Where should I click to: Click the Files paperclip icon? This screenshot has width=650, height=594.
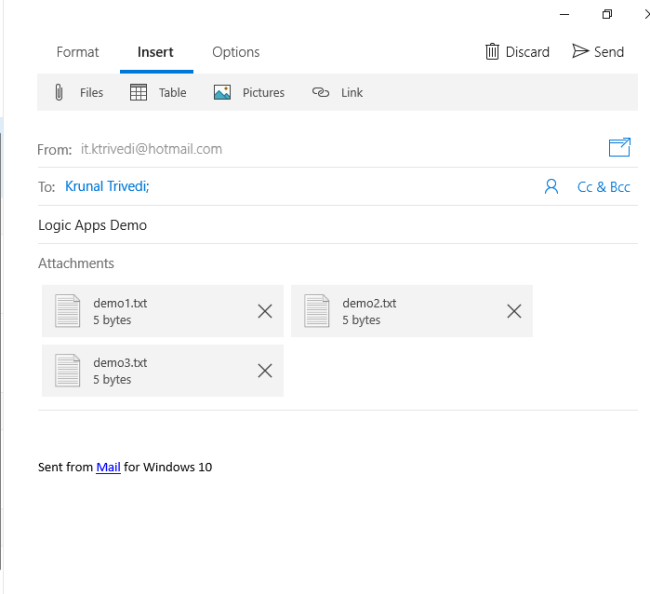[59, 92]
